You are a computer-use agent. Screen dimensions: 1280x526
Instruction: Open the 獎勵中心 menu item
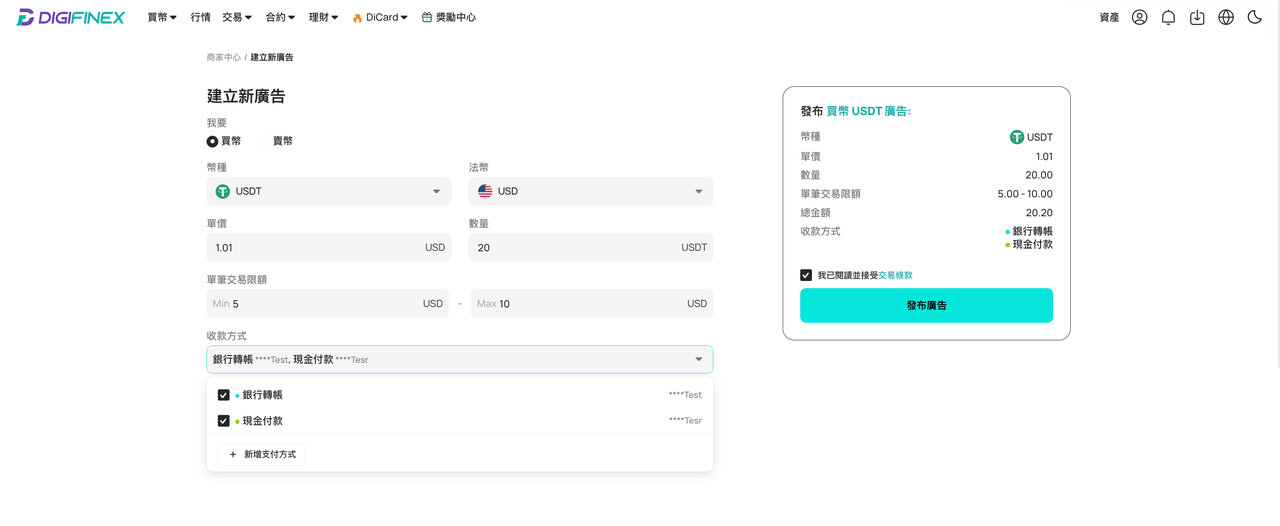click(x=449, y=17)
